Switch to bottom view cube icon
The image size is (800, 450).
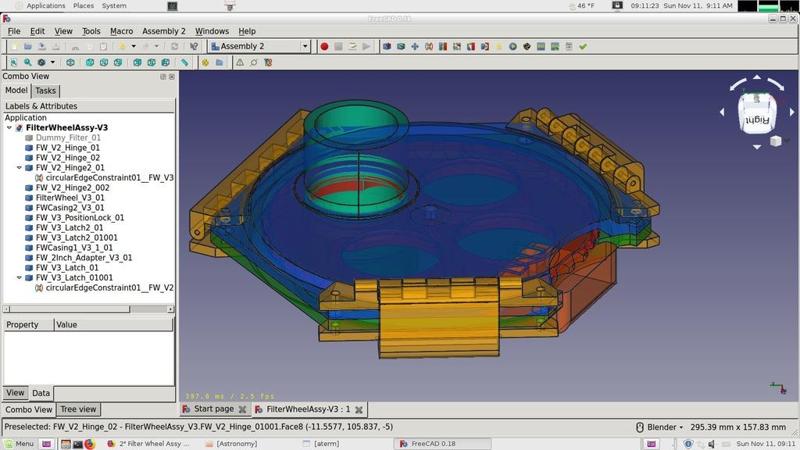pyautogui.click(x=152, y=62)
